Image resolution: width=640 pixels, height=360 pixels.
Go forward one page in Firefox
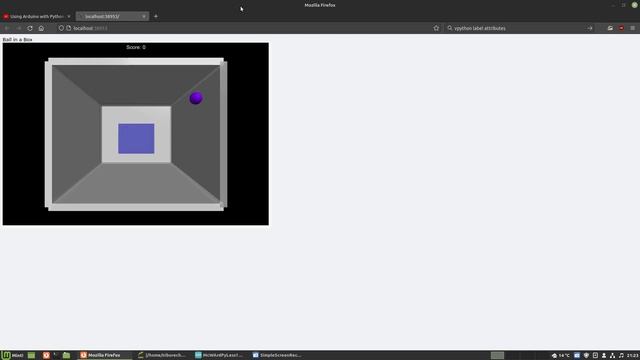pyautogui.click(x=18, y=28)
